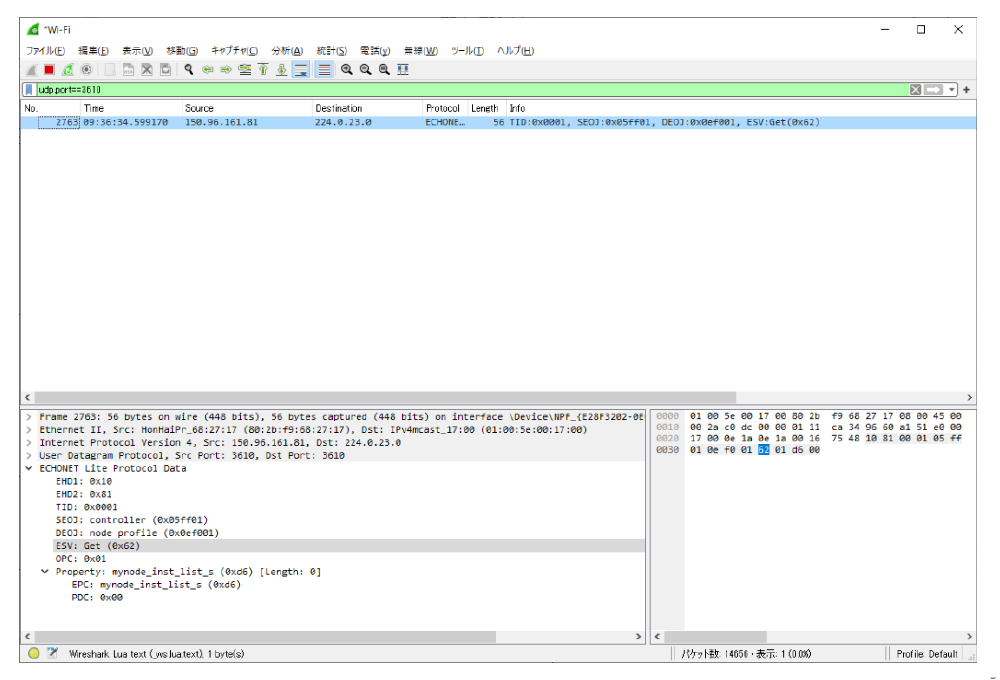Screen dimensions: 1000x680
Task: Sort packets by Time column header
Action: 131,108
